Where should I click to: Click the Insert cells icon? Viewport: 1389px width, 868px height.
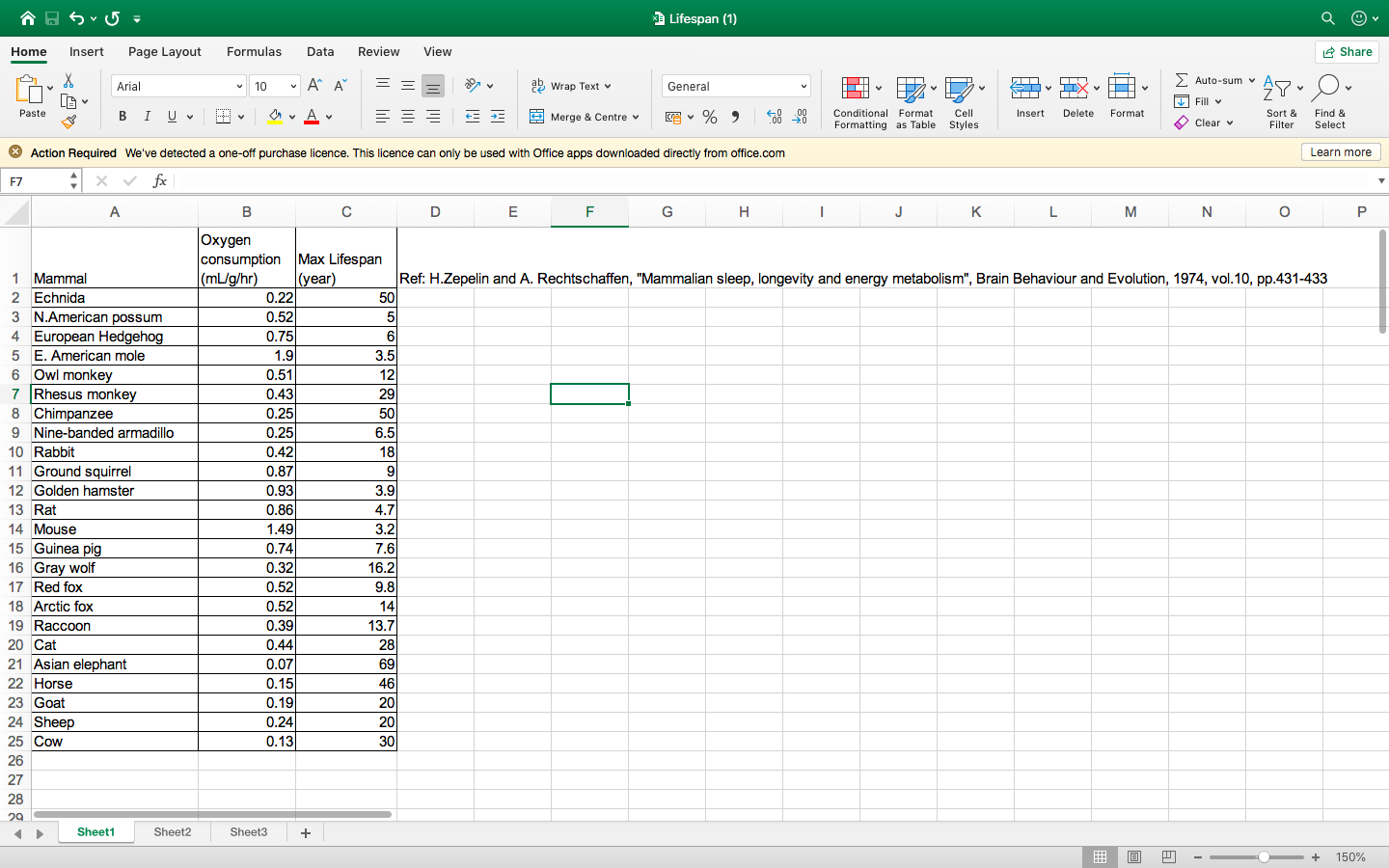tap(1025, 89)
